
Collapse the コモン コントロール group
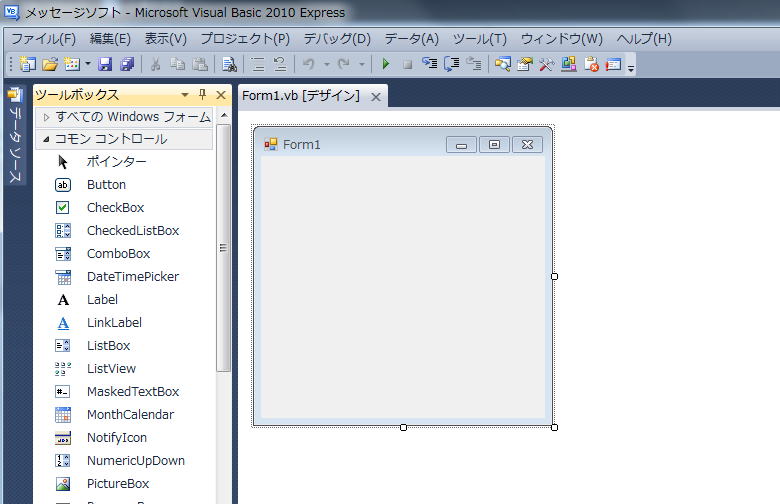pyautogui.click(x=124, y=139)
